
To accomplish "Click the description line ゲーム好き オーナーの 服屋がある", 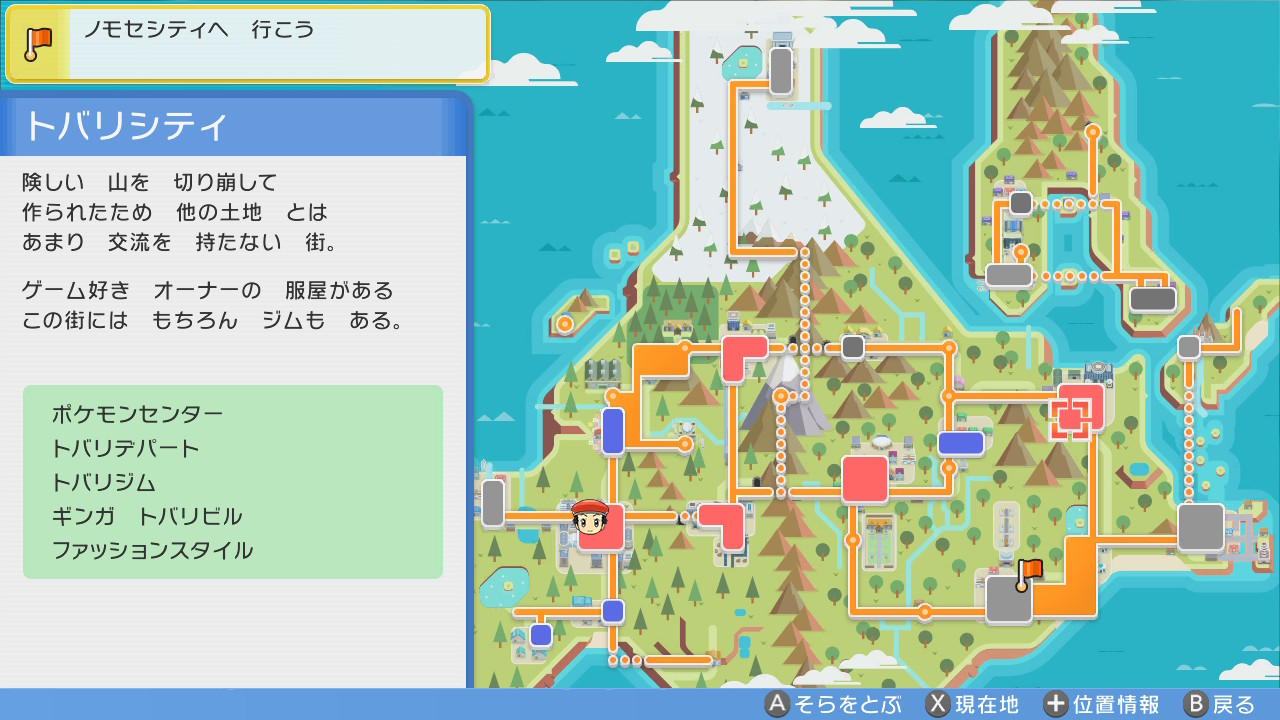I will [208, 291].
